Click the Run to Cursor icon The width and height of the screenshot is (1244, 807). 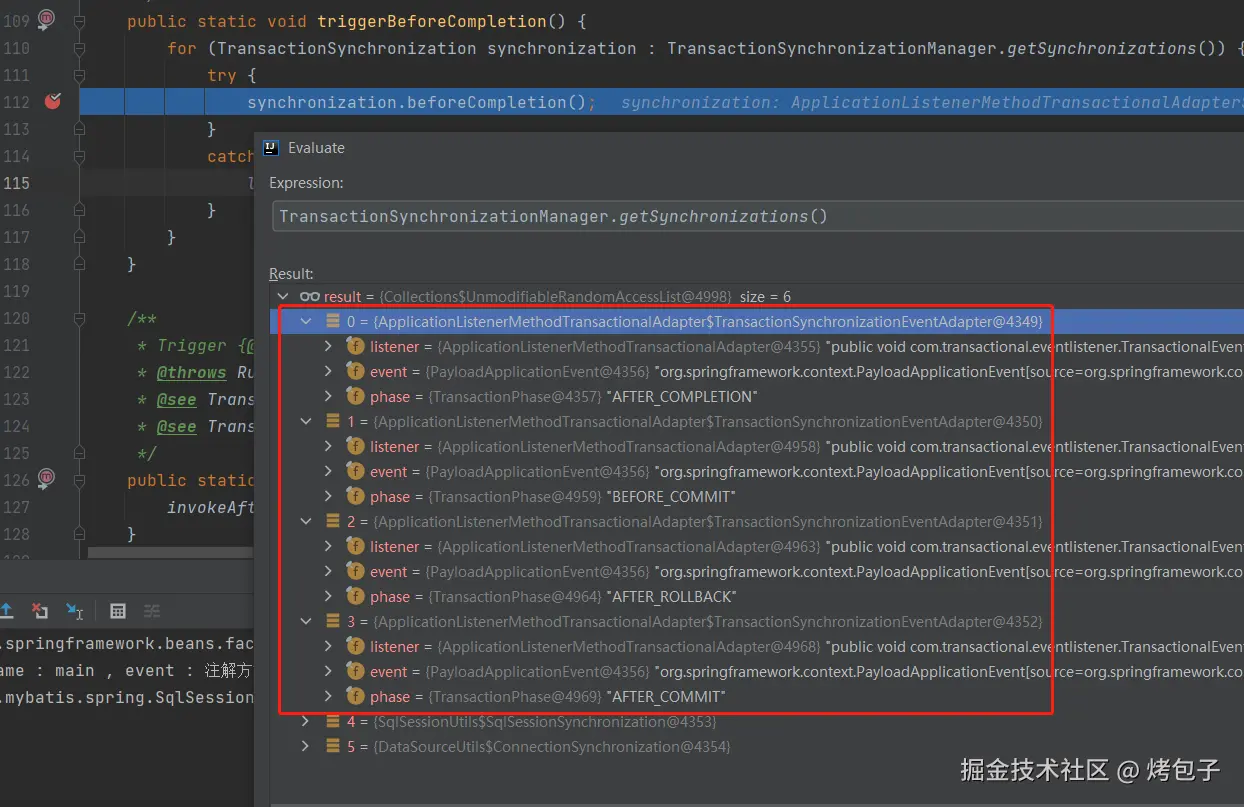tap(75, 611)
